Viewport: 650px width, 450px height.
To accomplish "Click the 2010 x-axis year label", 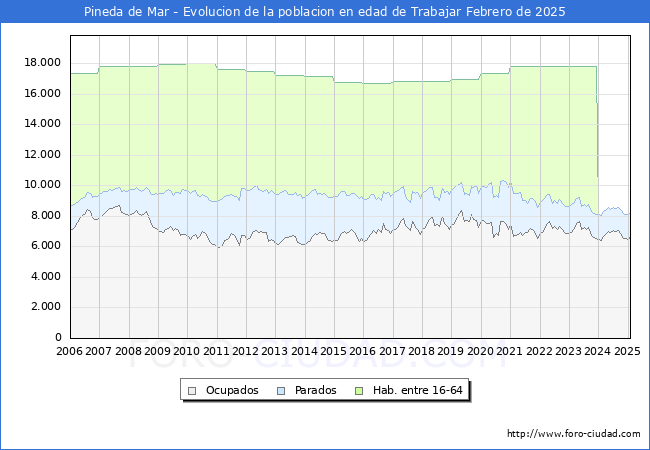I will [x=187, y=351].
